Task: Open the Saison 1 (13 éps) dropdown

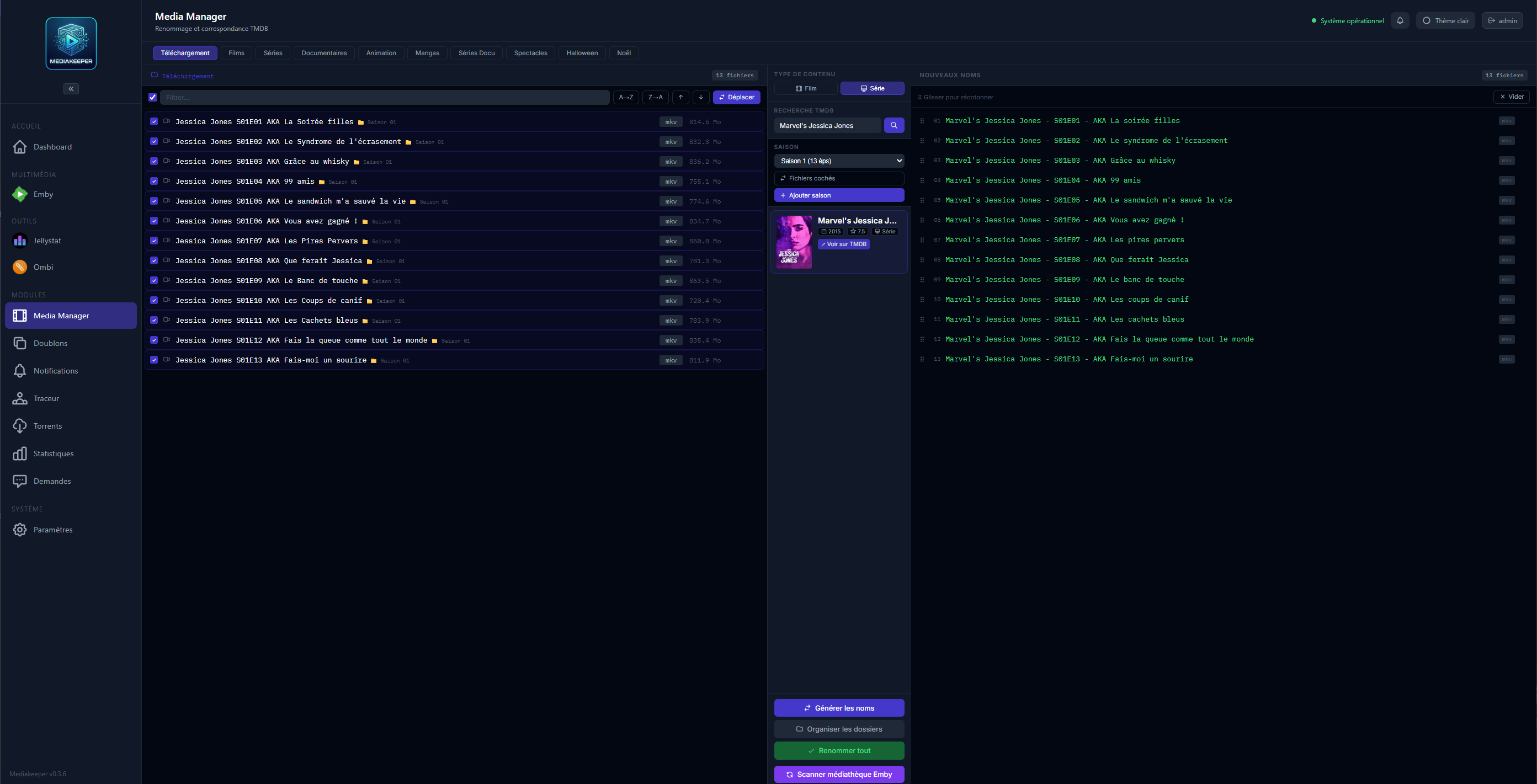Action: click(839, 161)
